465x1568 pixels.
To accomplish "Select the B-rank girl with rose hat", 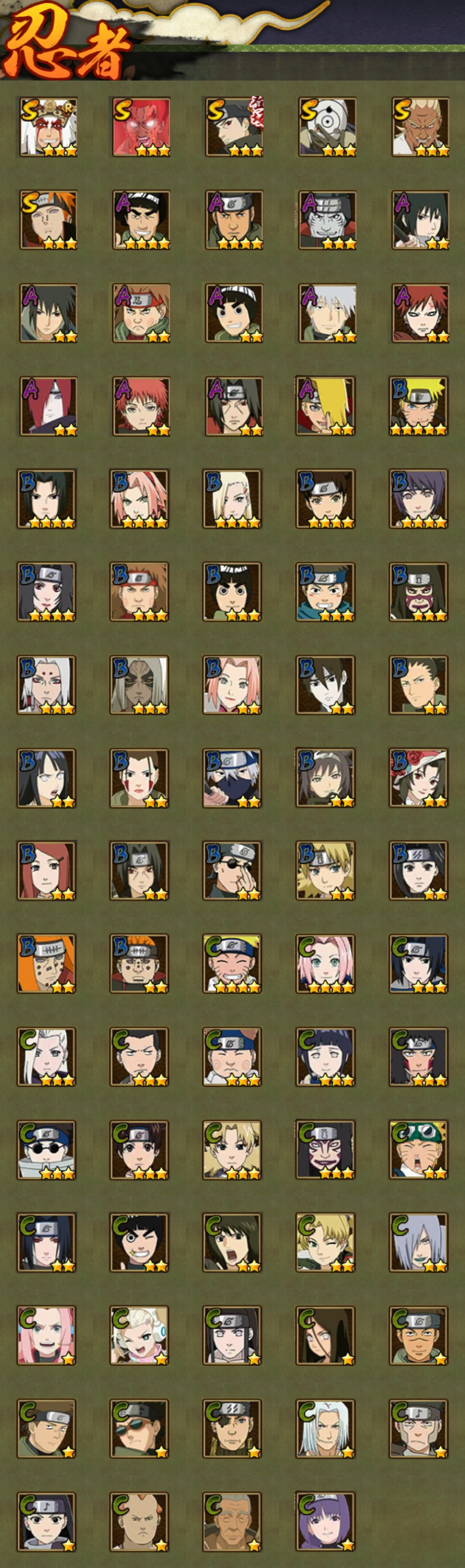I will pos(419,778).
